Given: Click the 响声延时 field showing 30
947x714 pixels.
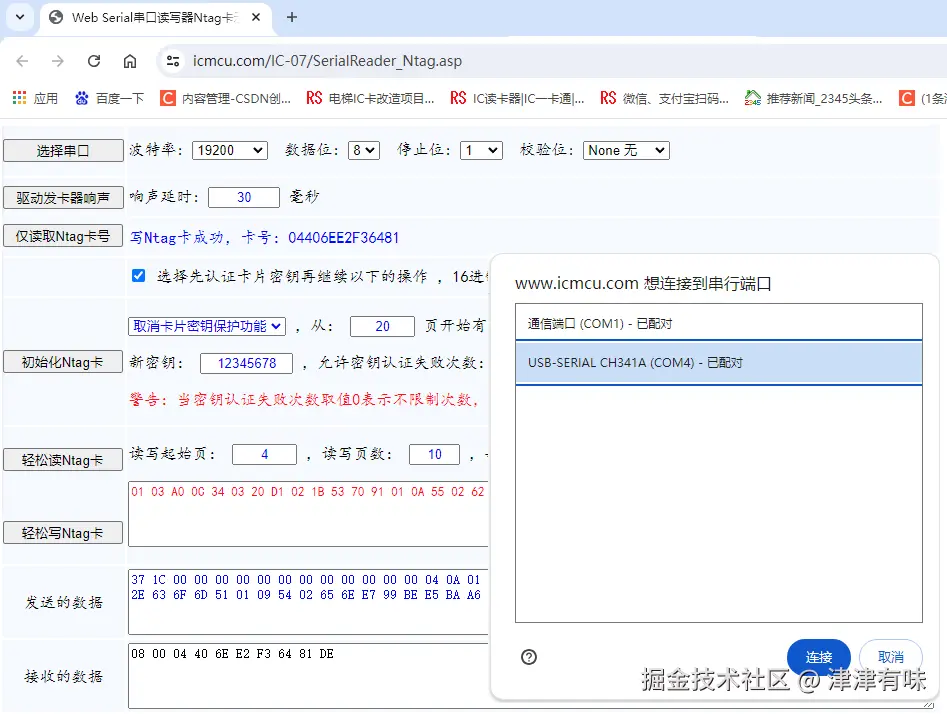Looking at the screenshot, I should point(244,198).
